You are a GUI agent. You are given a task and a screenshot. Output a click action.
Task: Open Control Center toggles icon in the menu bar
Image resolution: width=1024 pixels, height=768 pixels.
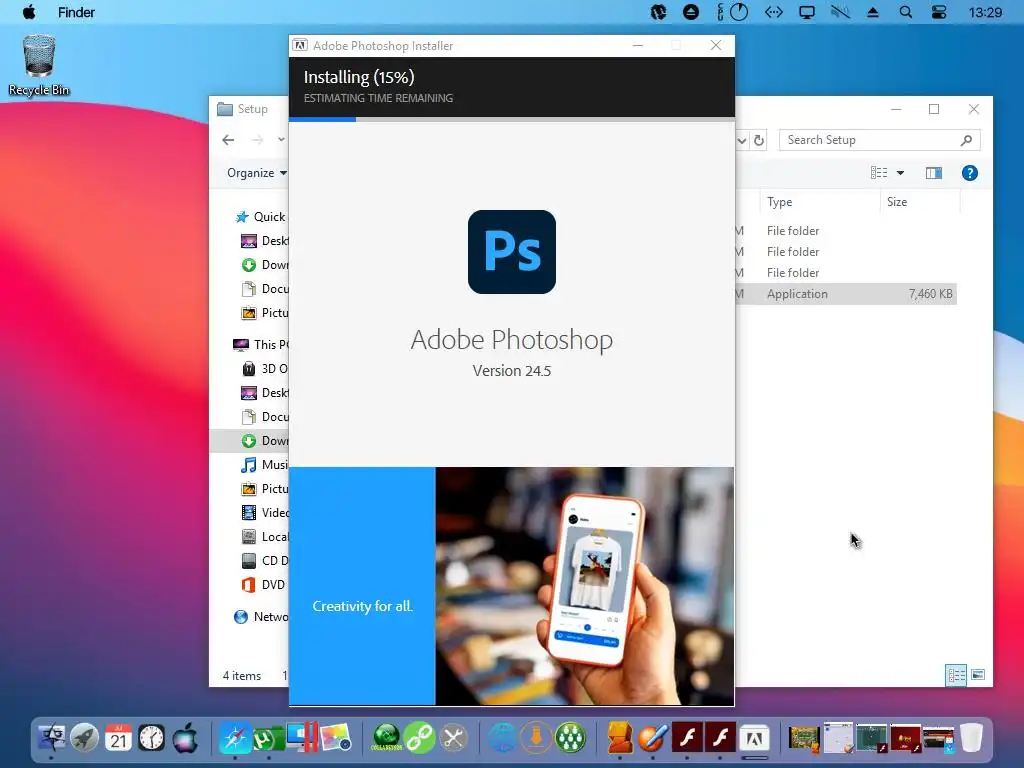click(938, 12)
